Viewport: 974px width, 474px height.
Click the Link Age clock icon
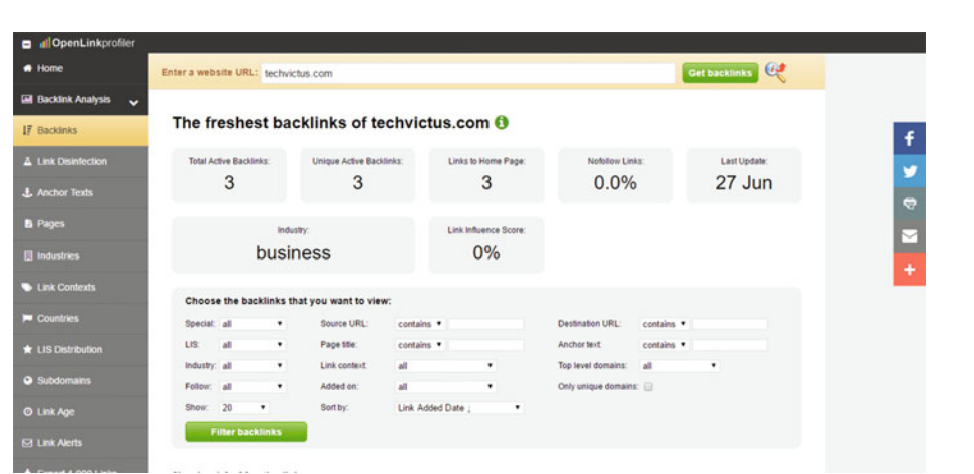click(x=27, y=412)
